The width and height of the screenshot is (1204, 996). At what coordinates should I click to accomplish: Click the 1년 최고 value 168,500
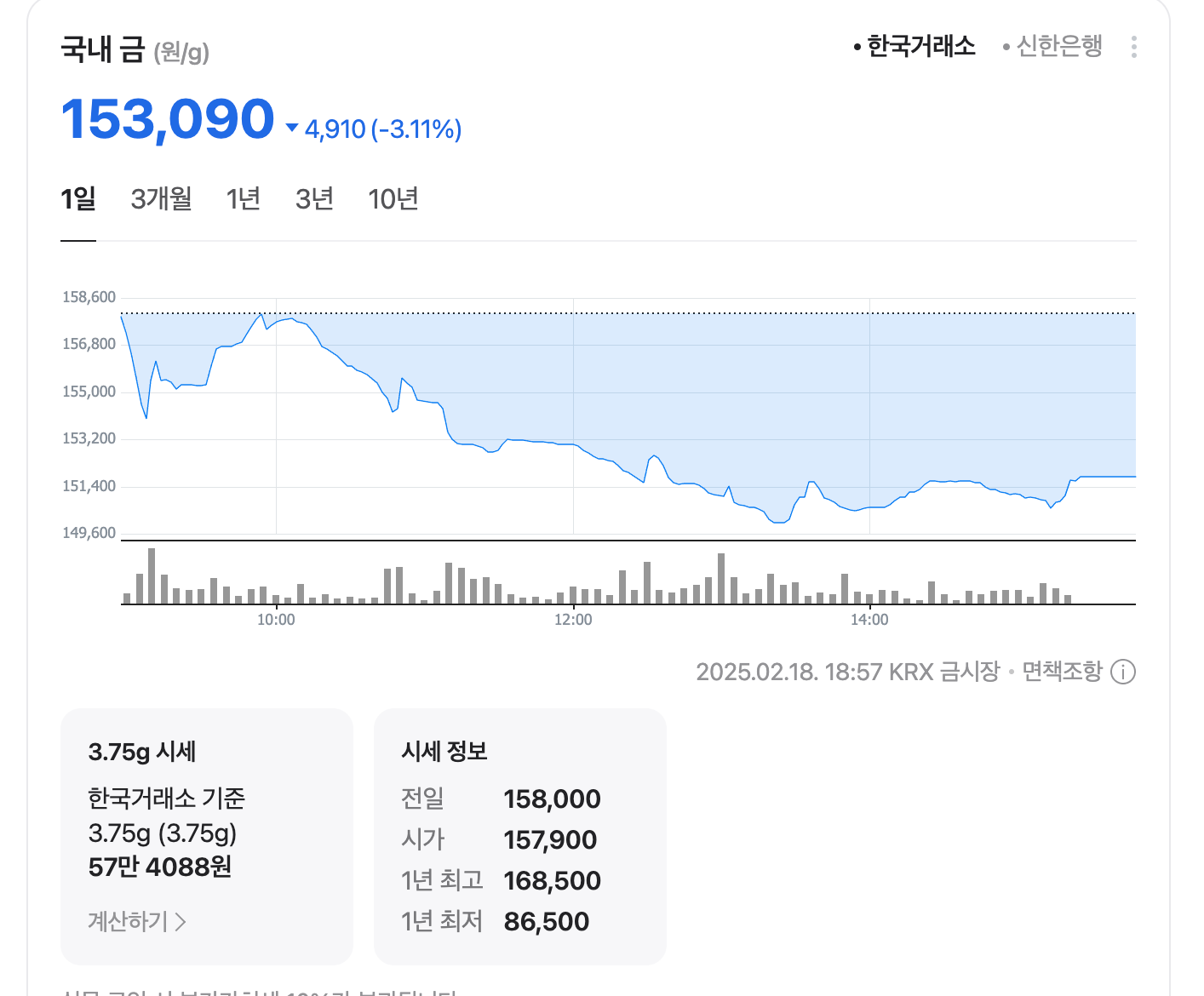[552, 880]
